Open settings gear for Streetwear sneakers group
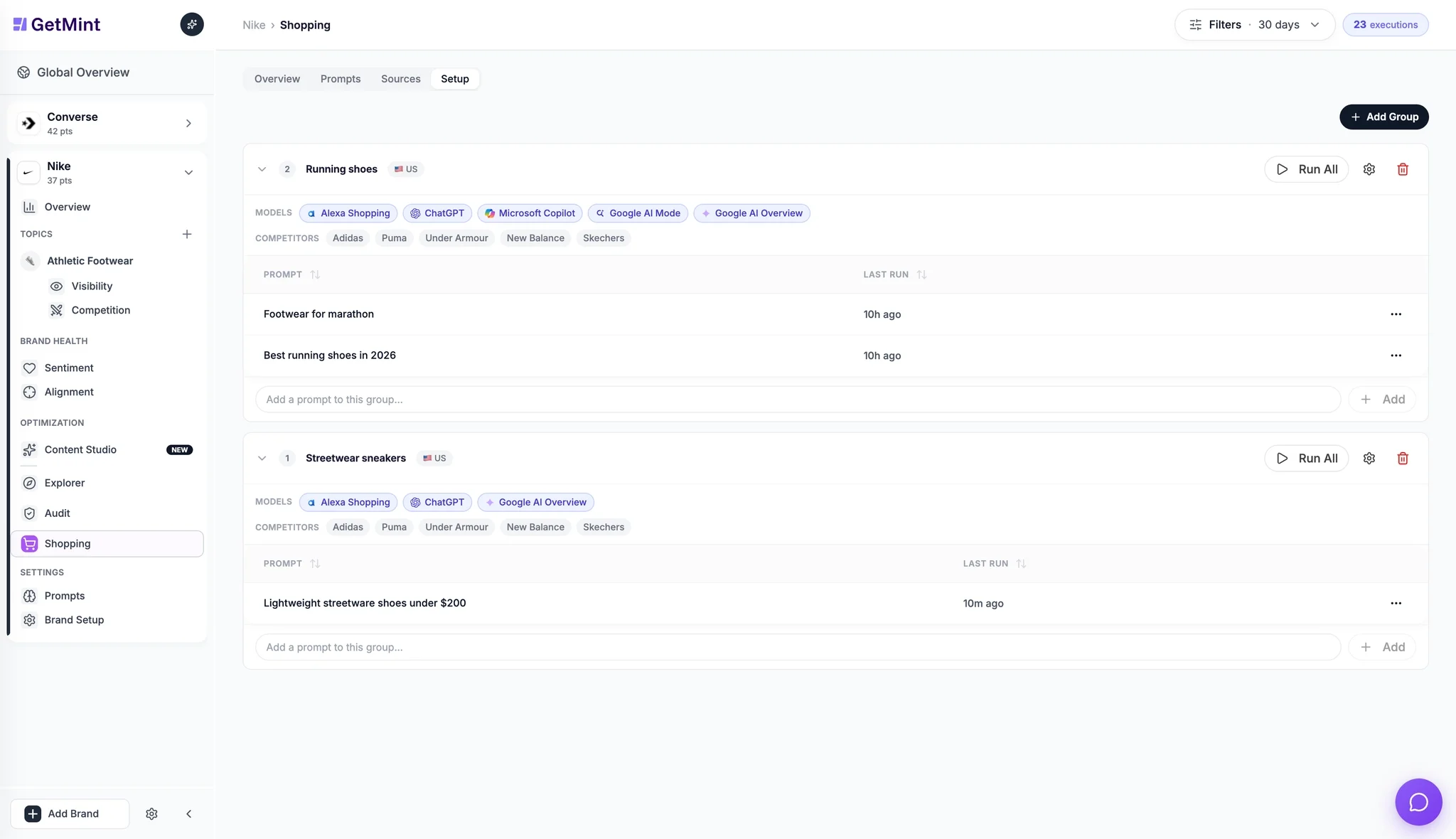The height and width of the screenshot is (839, 1456). [x=1369, y=459]
